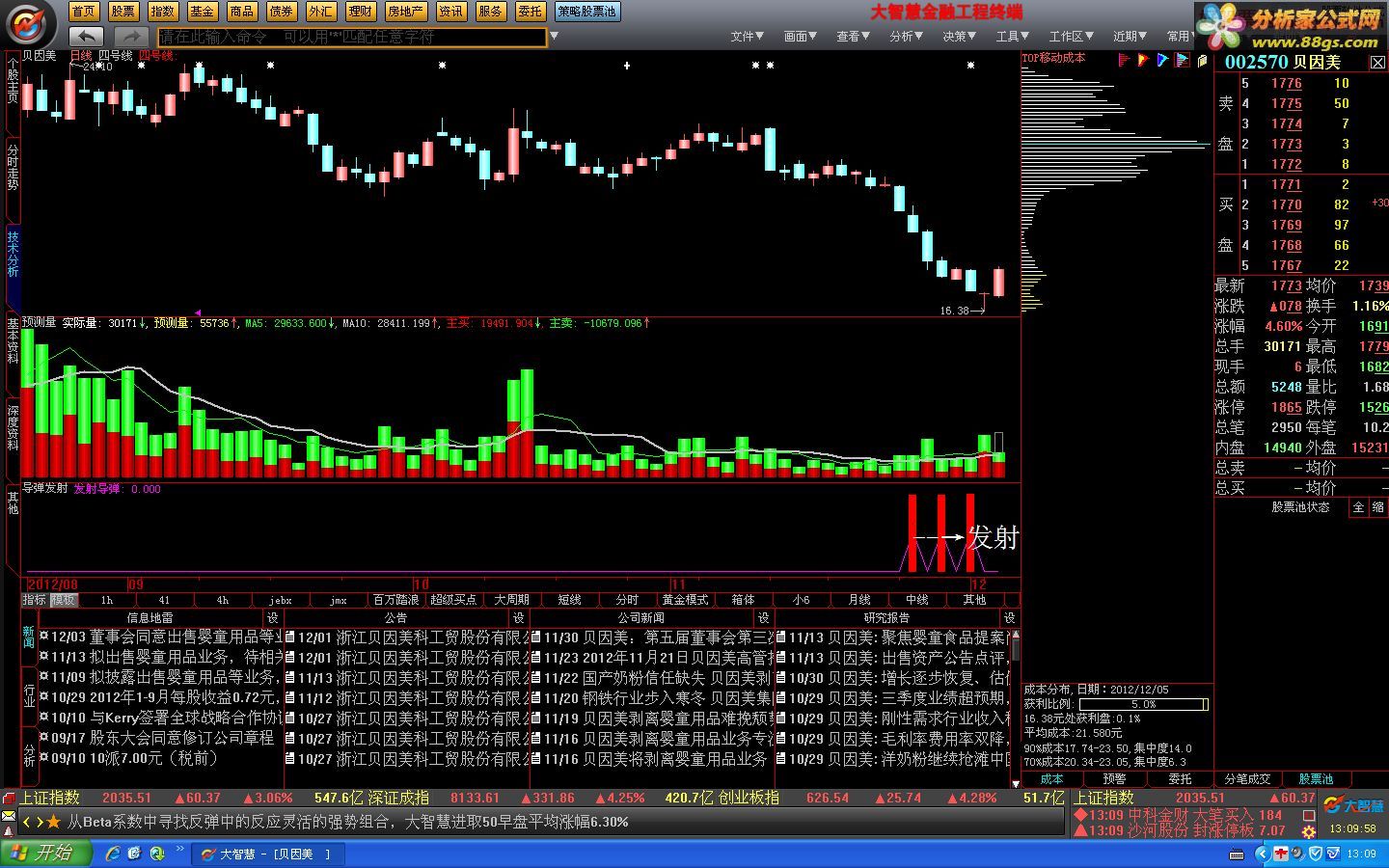Open the 股票 stocks button
This screenshot has width=1389, height=868.
click(x=123, y=12)
